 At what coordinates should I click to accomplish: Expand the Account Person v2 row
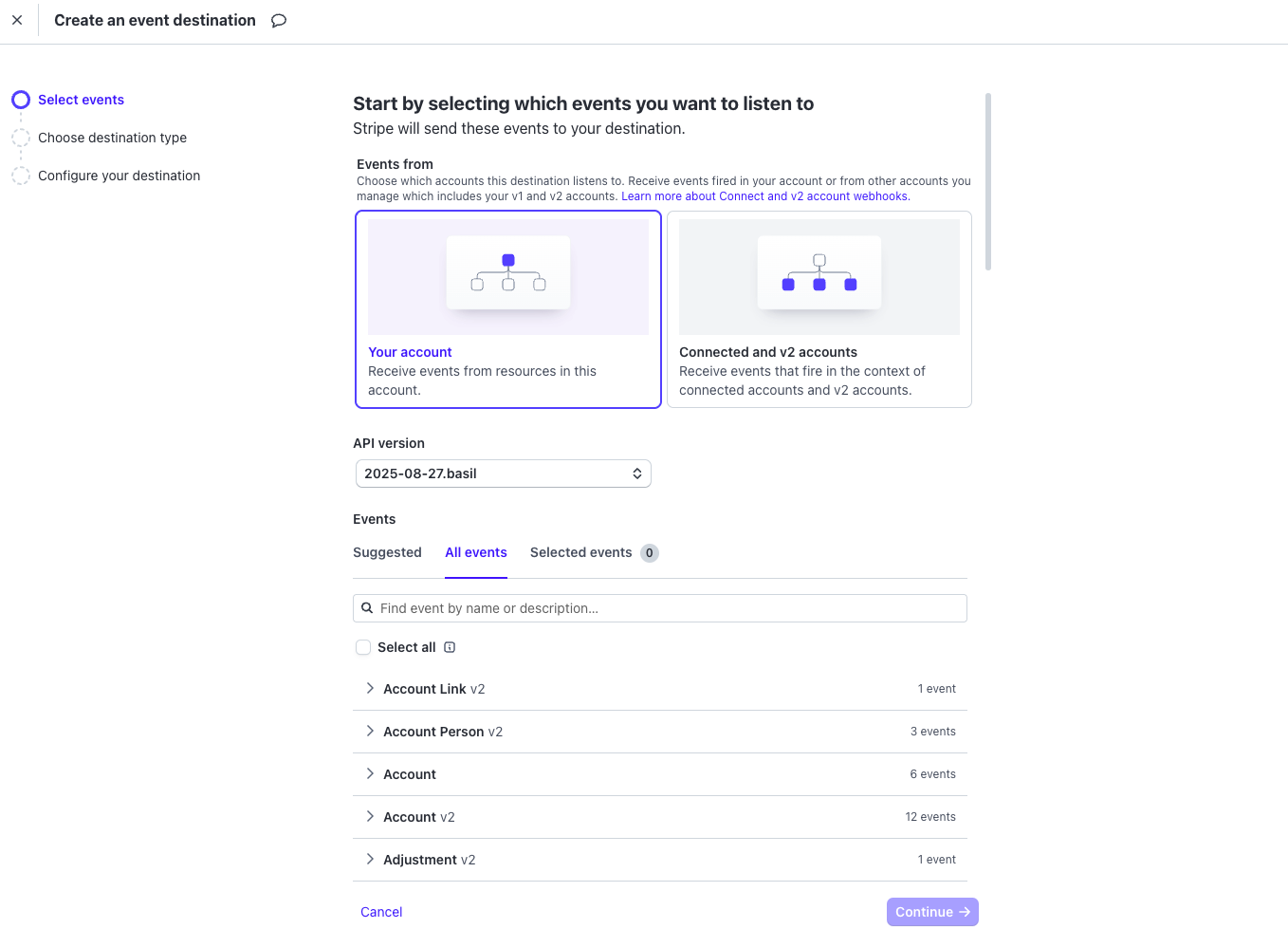point(660,732)
